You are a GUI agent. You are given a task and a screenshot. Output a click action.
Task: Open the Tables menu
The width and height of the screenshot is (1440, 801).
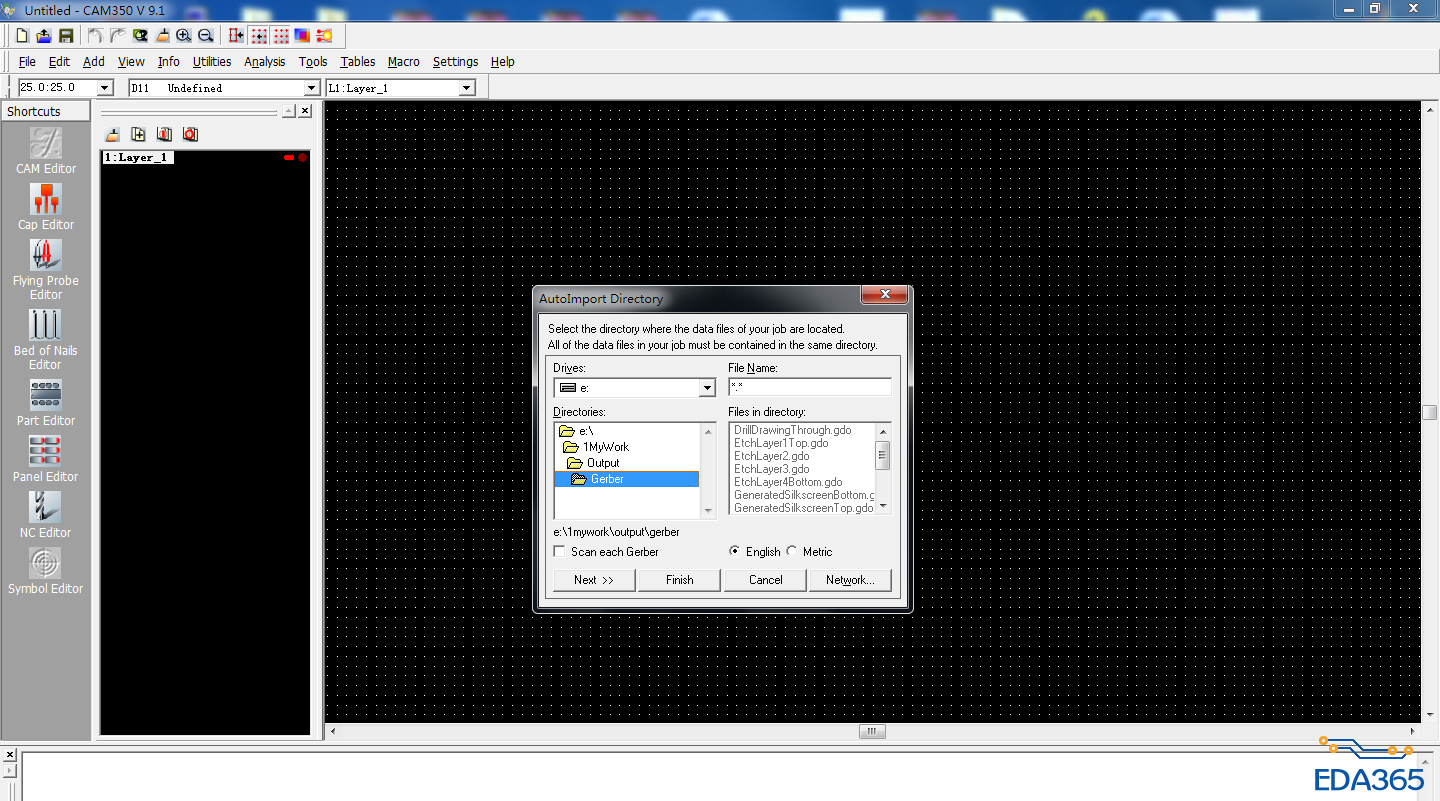[x=358, y=62]
